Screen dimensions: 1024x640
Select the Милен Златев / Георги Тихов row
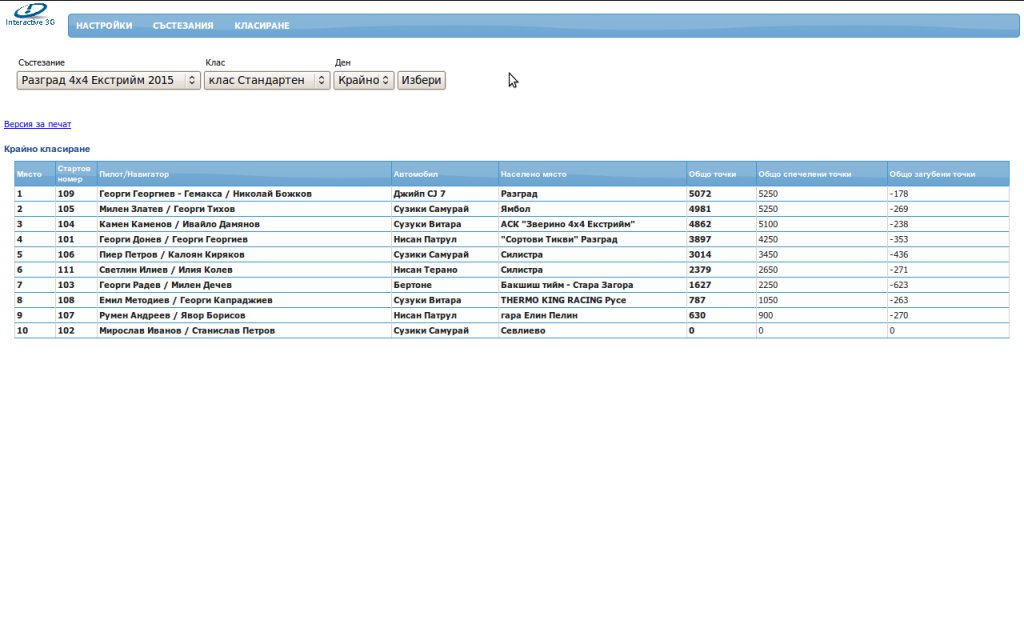point(167,209)
